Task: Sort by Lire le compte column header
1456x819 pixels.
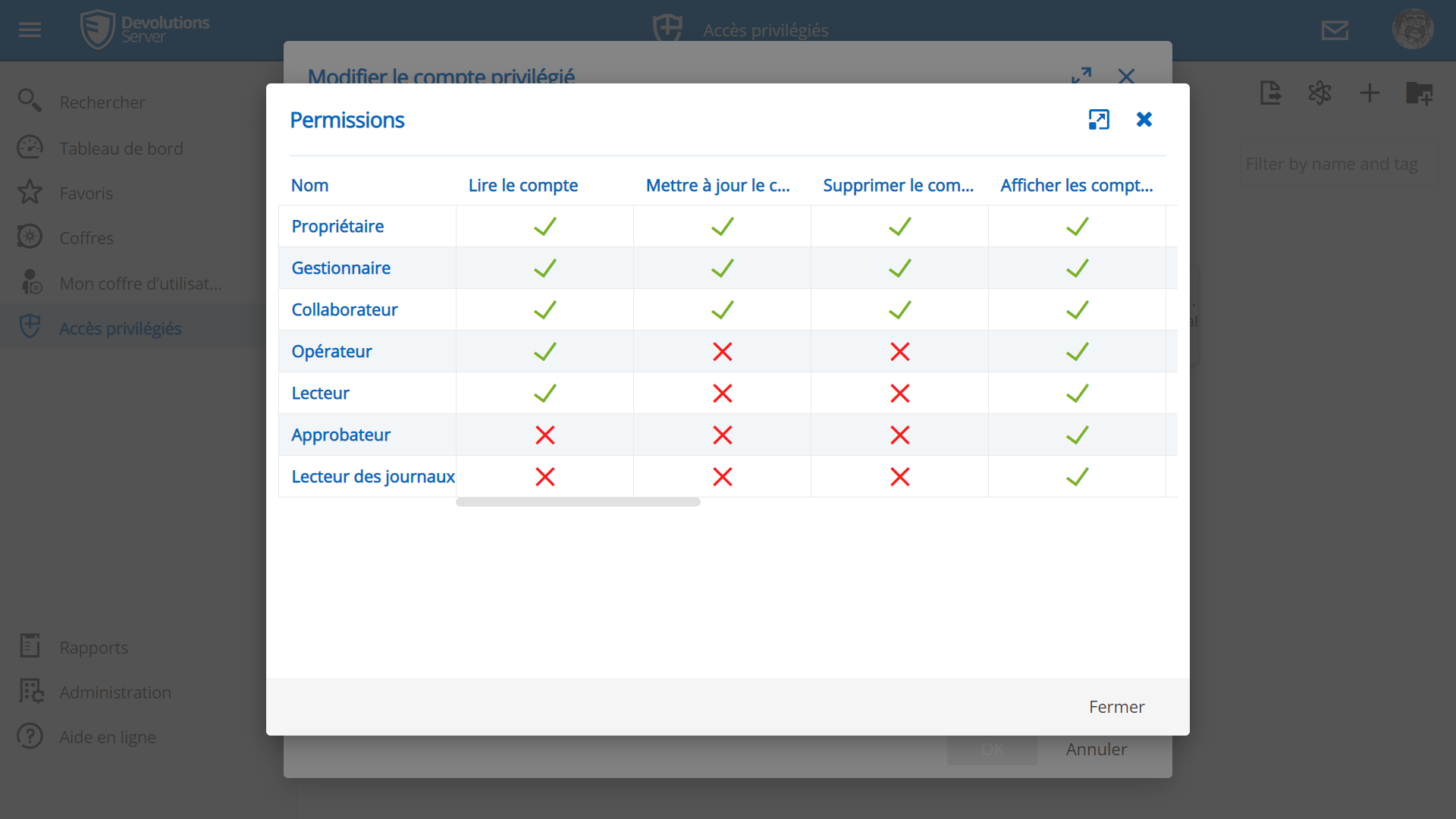Action: 523,186
